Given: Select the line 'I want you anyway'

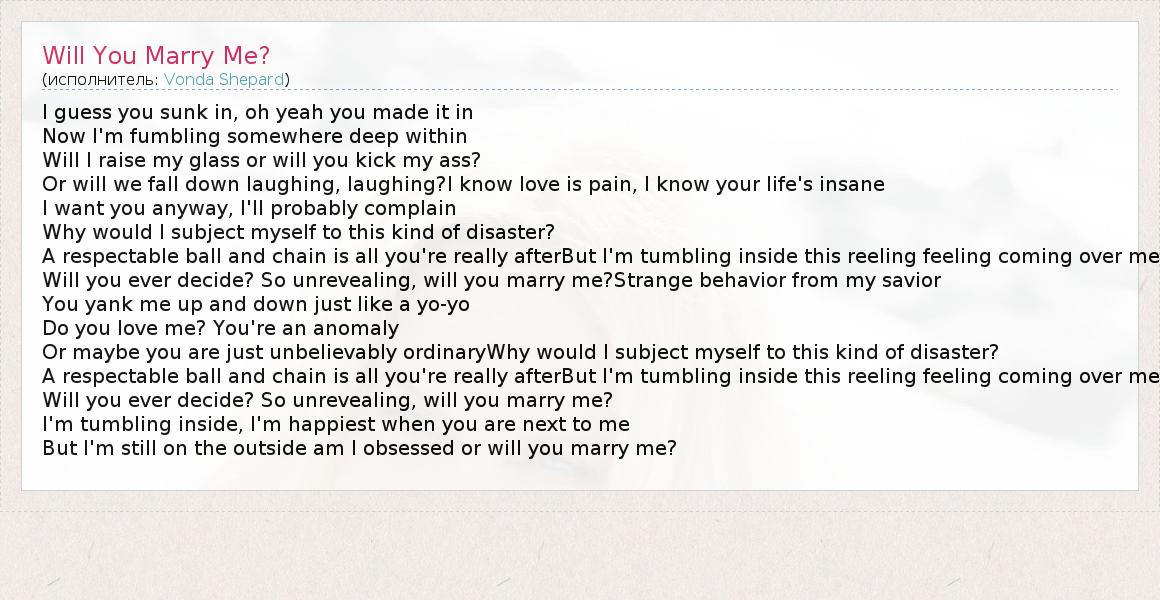Looking at the screenshot, I should pos(249,208).
